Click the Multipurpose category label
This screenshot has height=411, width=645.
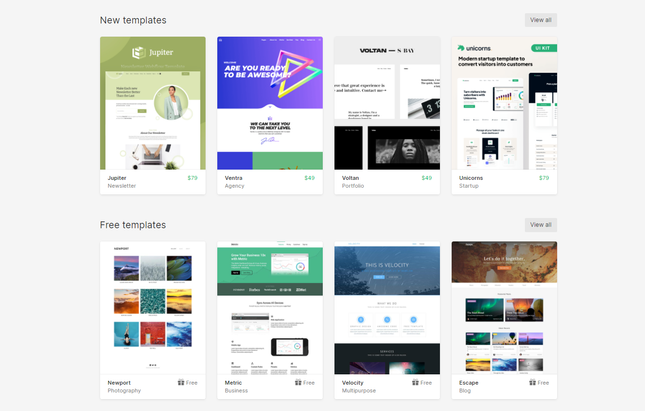(x=359, y=391)
